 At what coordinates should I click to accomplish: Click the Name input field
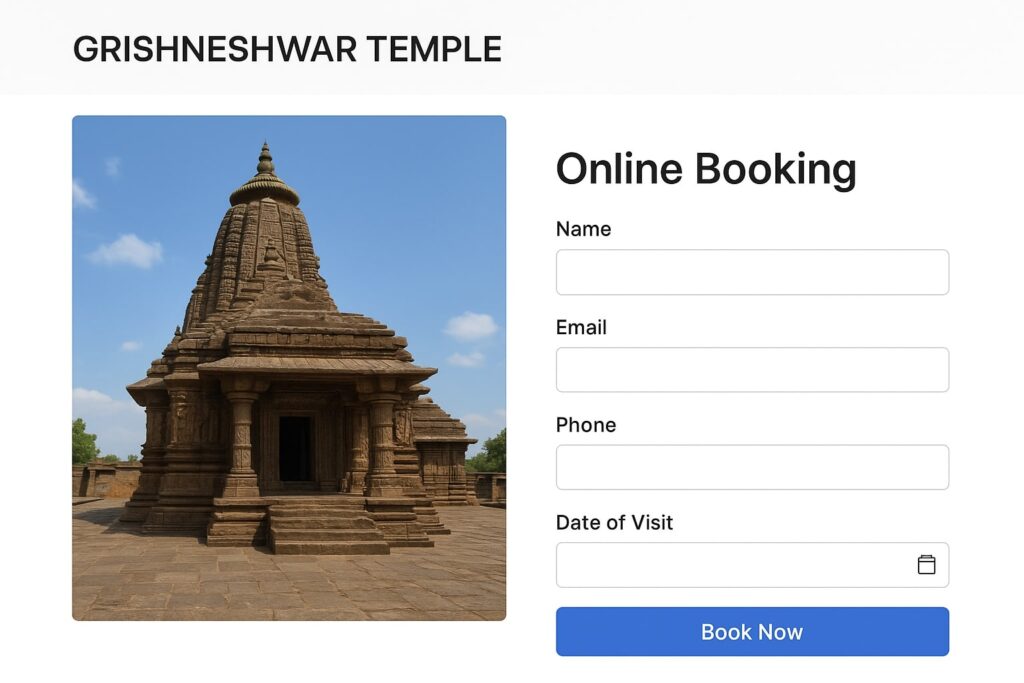[752, 272]
